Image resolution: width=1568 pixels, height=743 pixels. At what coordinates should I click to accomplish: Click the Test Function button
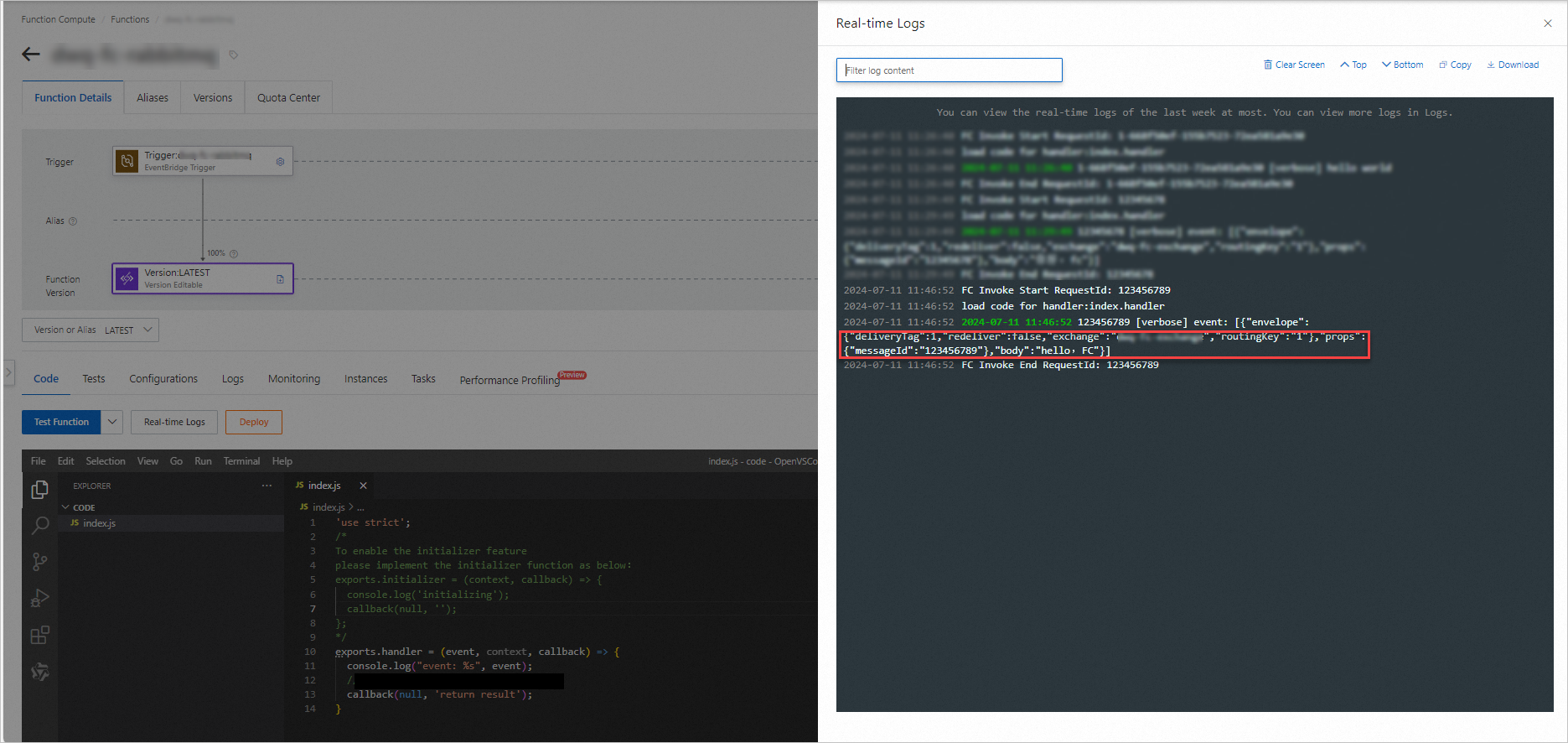point(61,422)
